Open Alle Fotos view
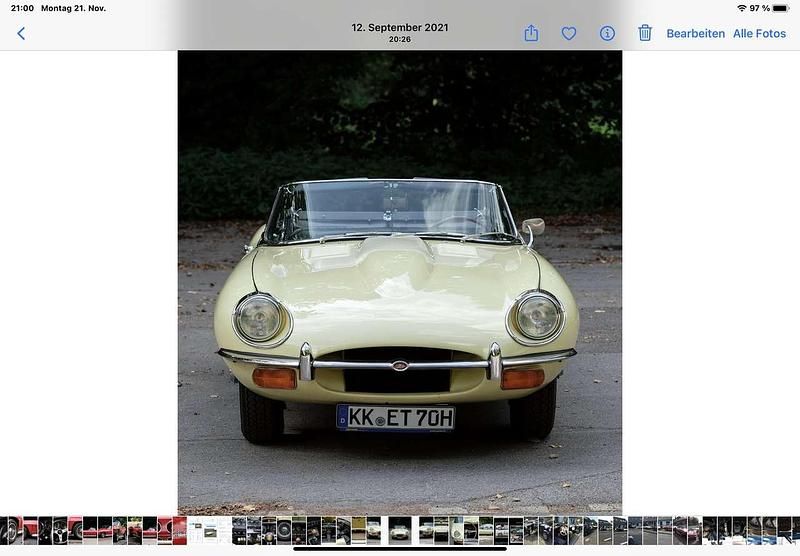The height and width of the screenshot is (556, 800). click(759, 34)
